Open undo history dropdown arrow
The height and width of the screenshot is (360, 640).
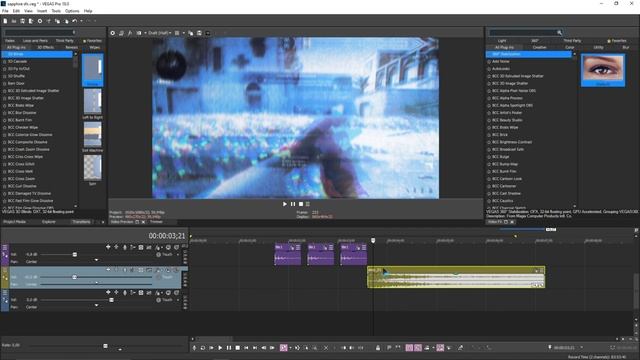coord(81,21)
